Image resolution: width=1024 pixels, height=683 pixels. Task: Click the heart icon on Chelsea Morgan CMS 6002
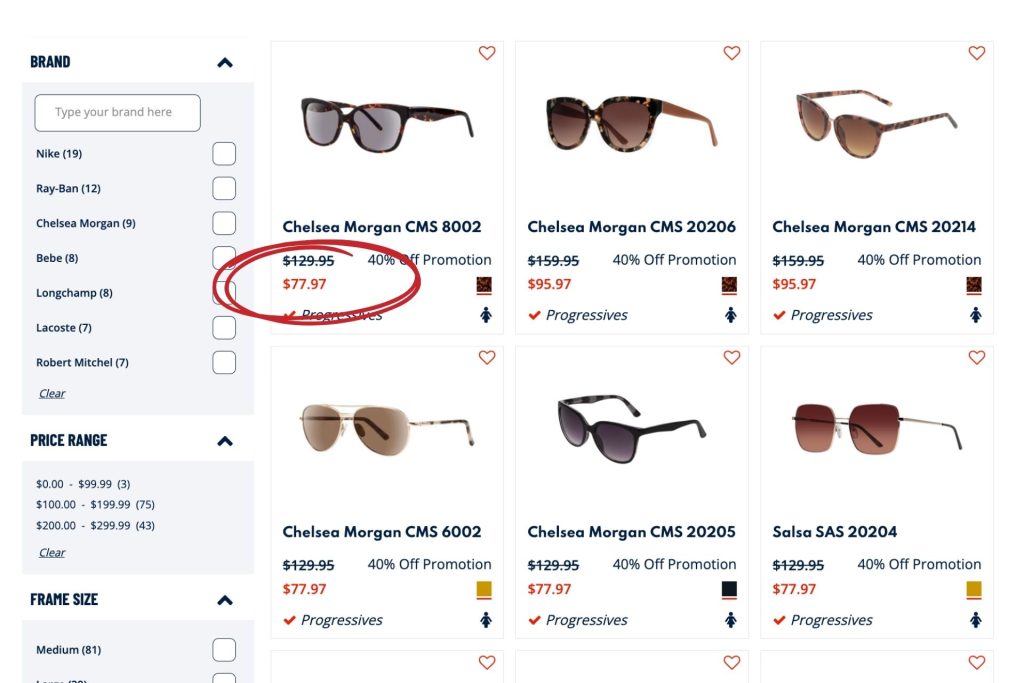point(487,357)
